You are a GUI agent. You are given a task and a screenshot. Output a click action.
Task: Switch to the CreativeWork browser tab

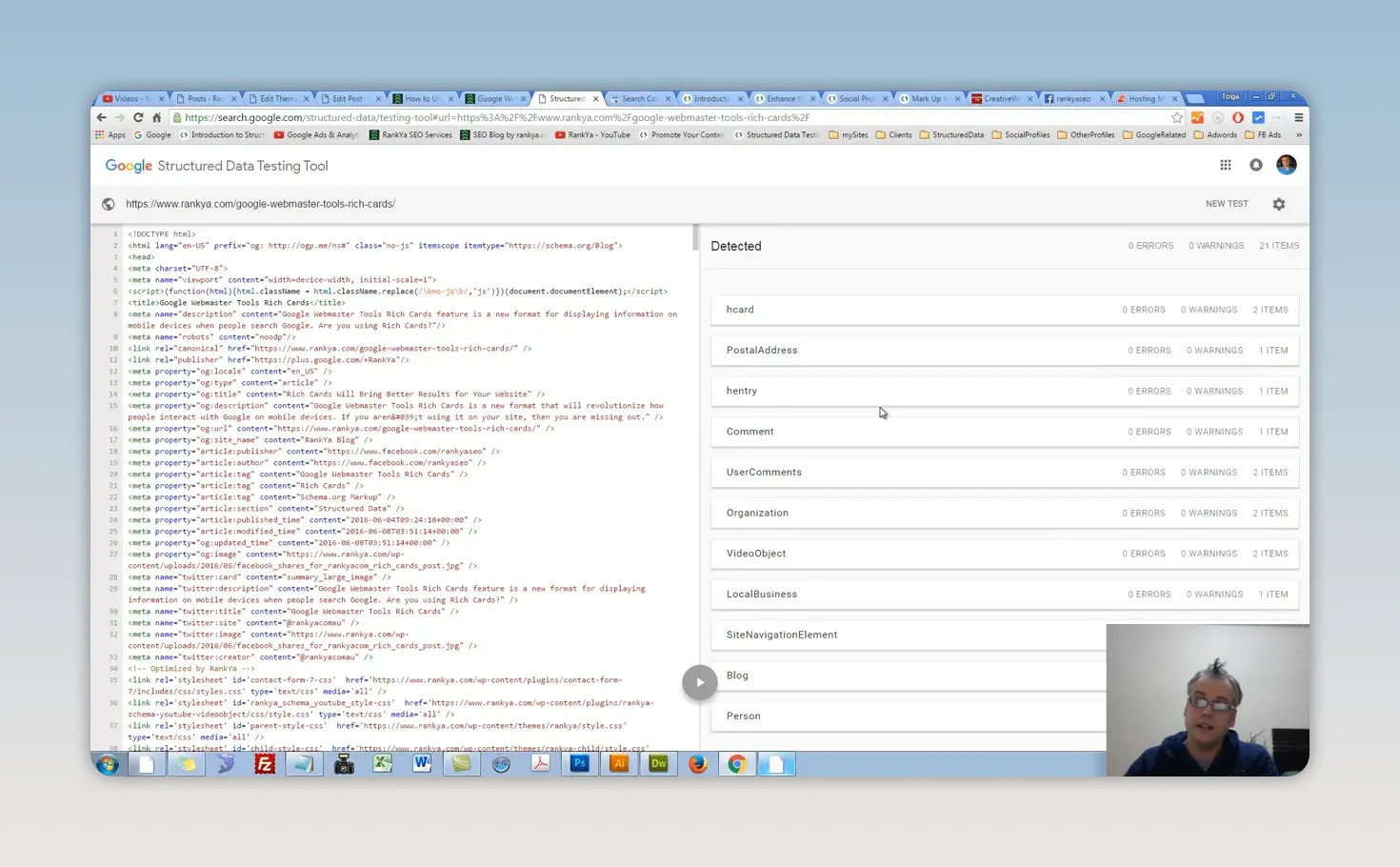point(1001,98)
